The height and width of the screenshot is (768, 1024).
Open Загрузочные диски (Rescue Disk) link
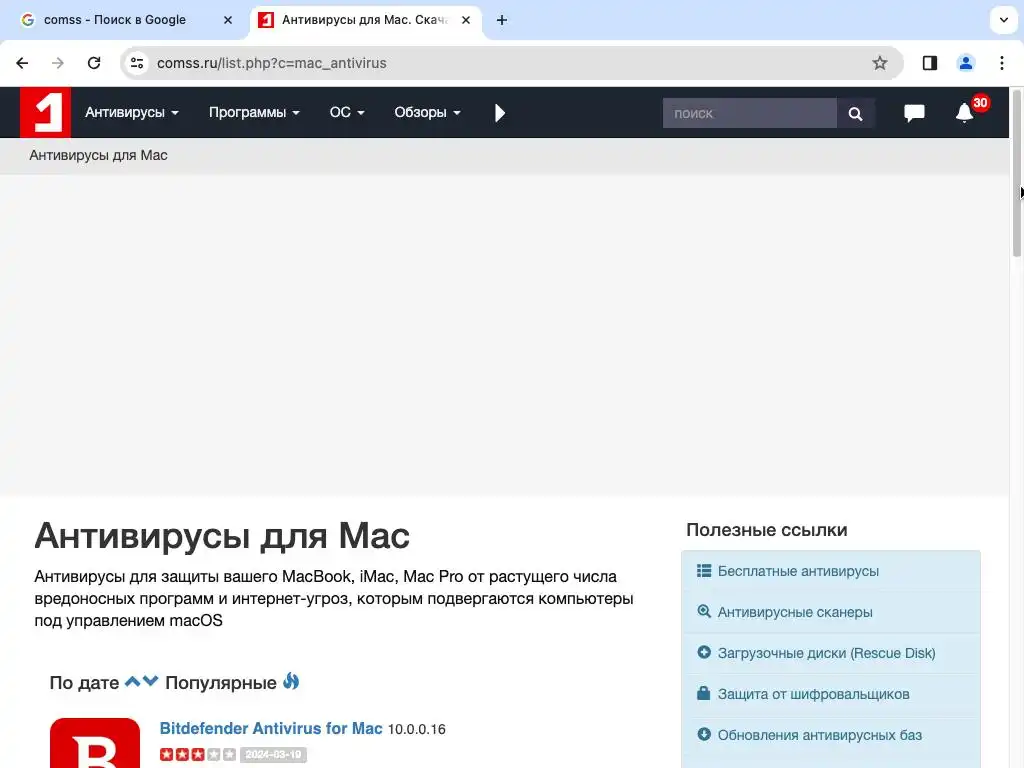tap(826, 653)
